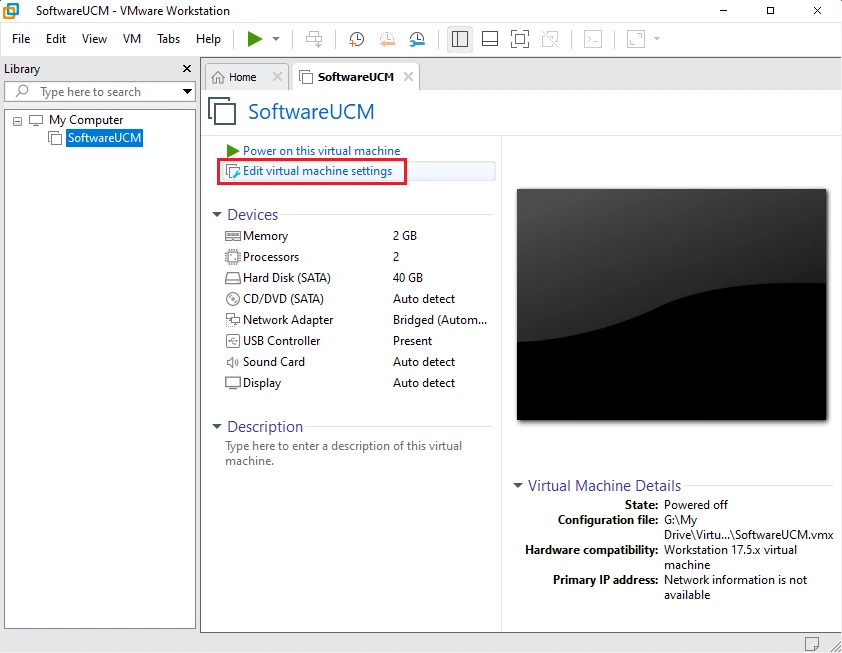Collapse the Devices section

217,214
